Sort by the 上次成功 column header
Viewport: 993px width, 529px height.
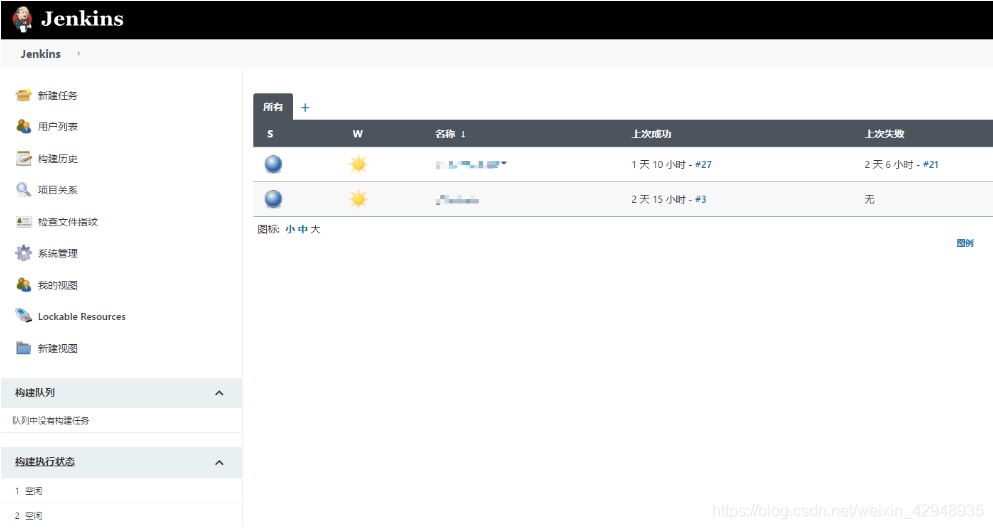point(651,134)
